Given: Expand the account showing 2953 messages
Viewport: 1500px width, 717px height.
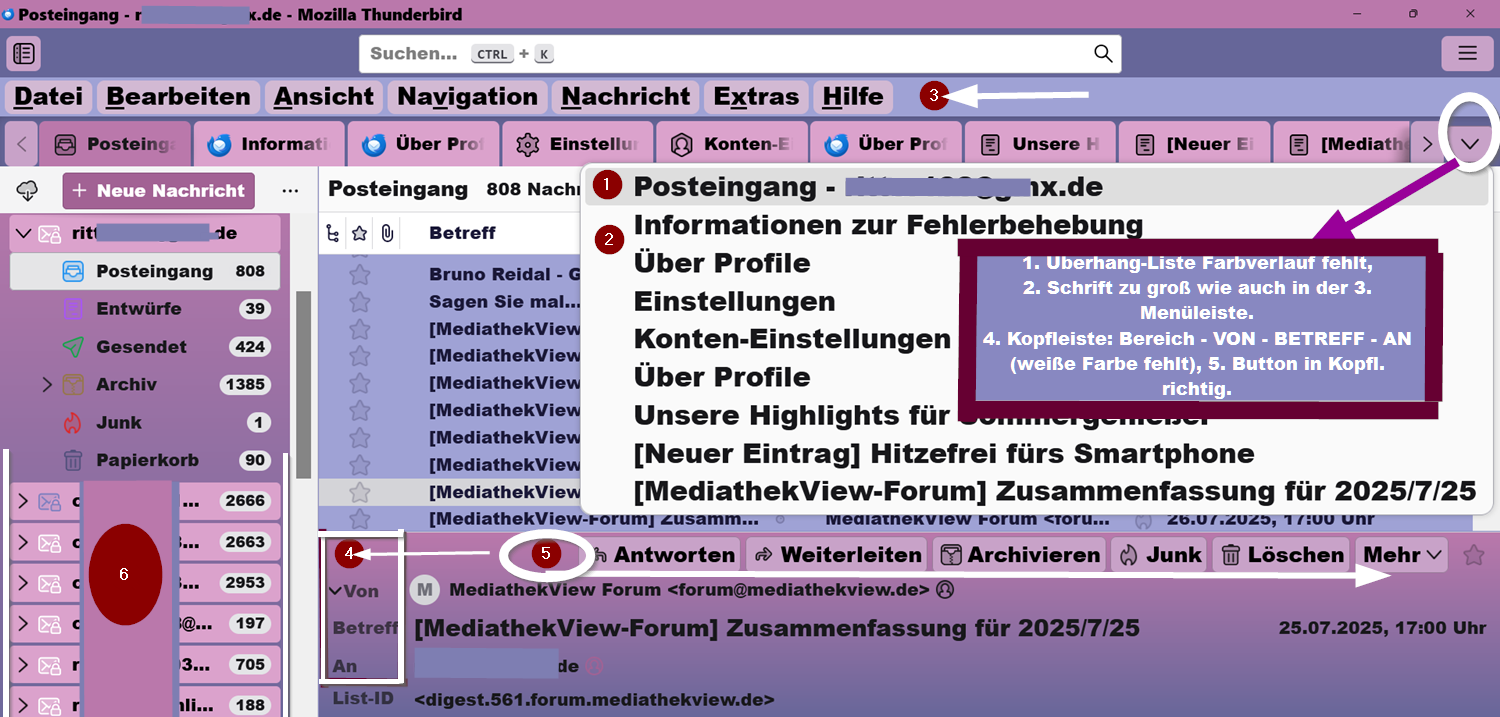Looking at the screenshot, I should coord(24,584).
